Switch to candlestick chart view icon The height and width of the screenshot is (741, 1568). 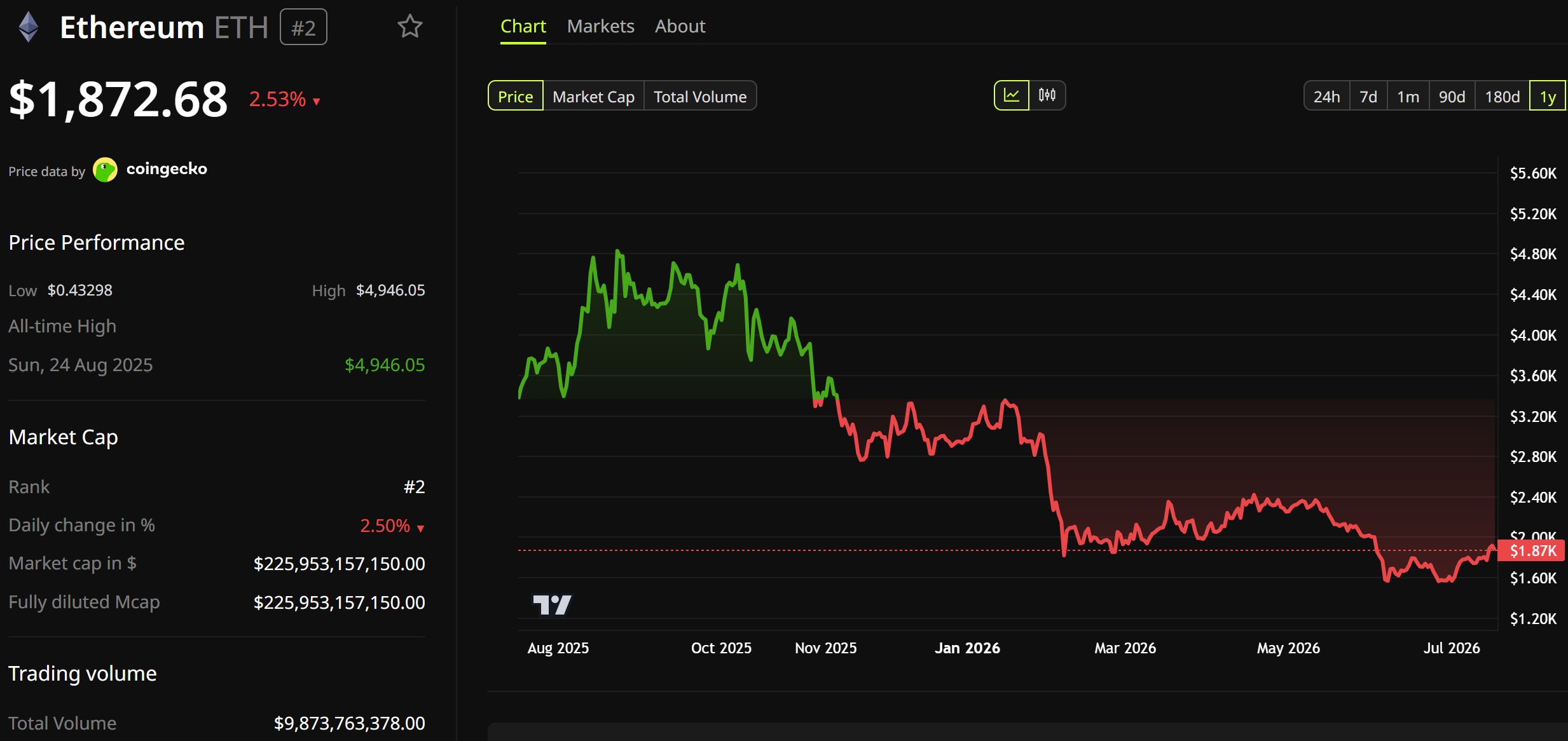(1047, 95)
